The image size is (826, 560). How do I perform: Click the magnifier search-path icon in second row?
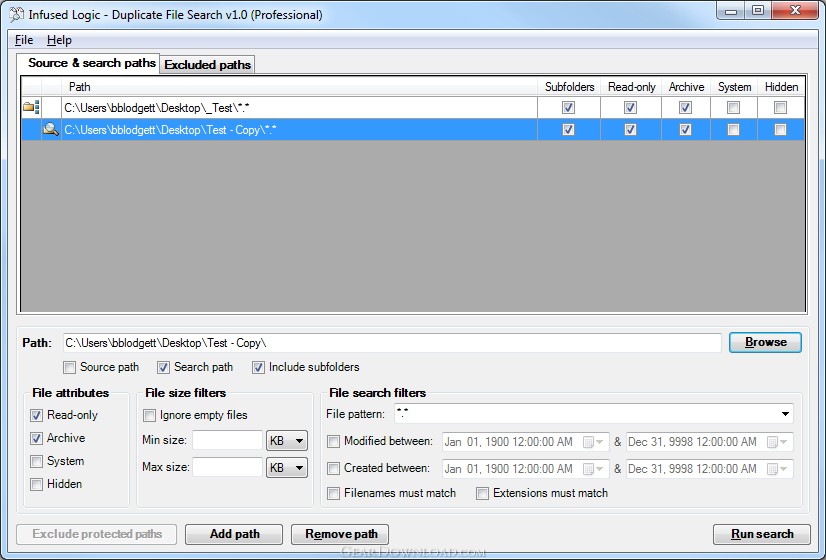click(x=51, y=129)
